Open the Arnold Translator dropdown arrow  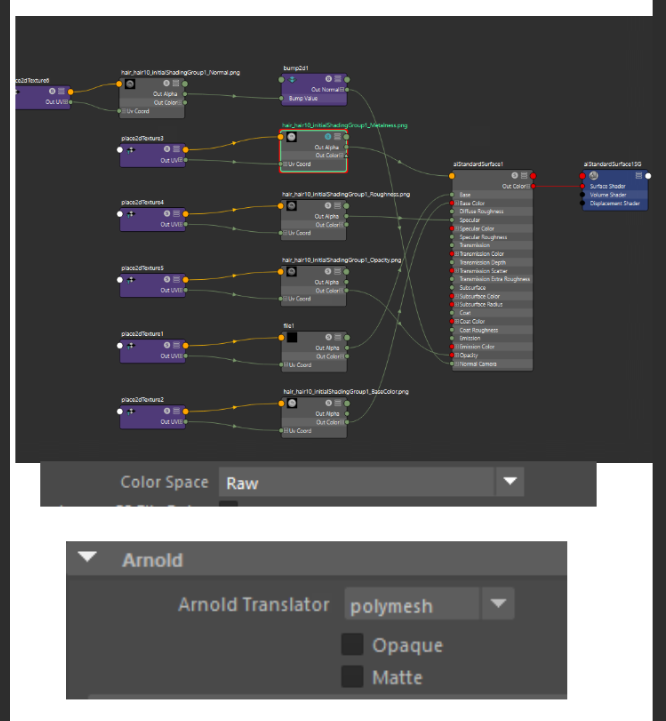(498, 603)
